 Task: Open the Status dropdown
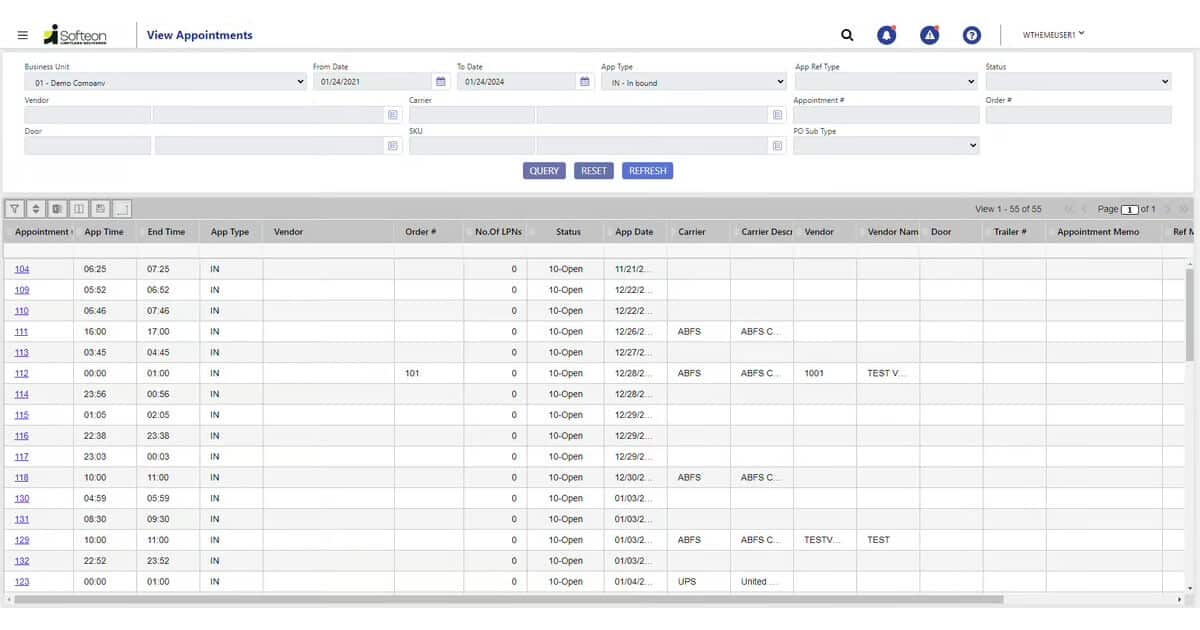(1078, 82)
